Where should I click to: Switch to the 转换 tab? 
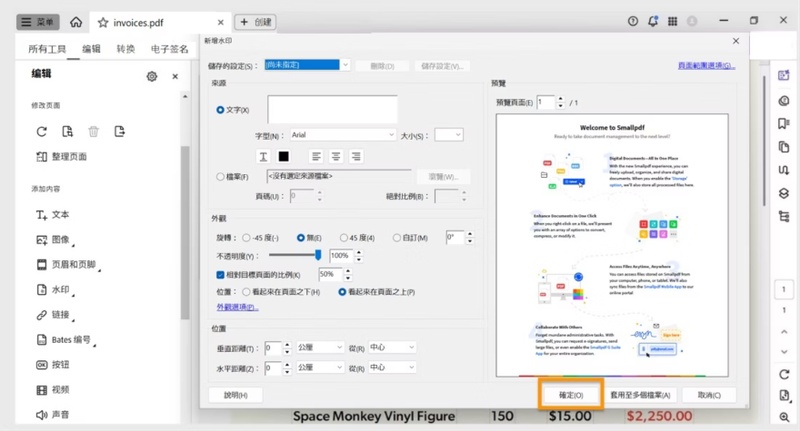(126, 49)
